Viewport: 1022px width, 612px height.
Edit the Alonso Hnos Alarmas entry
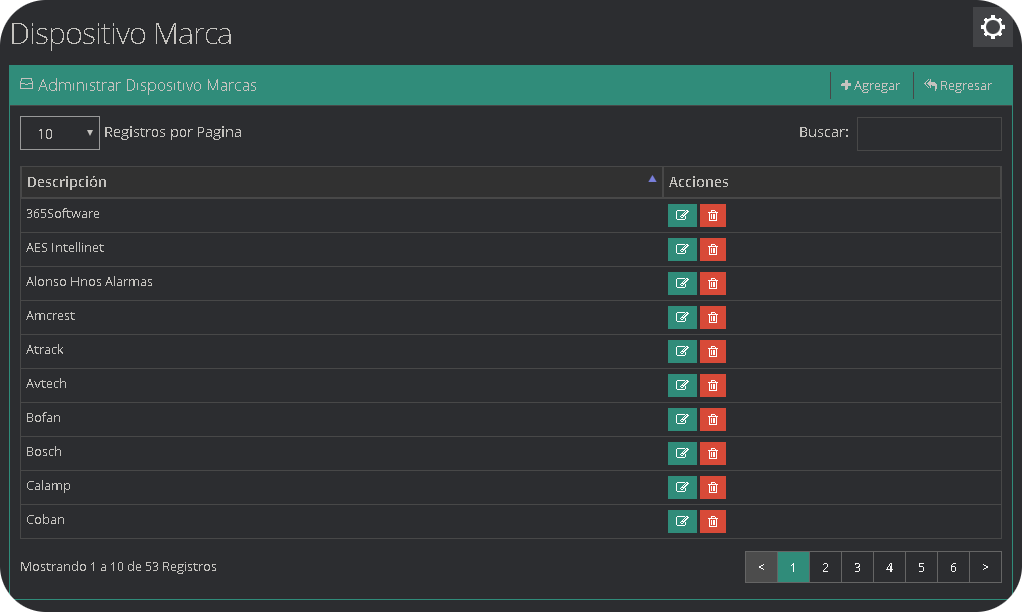point(682,284)
